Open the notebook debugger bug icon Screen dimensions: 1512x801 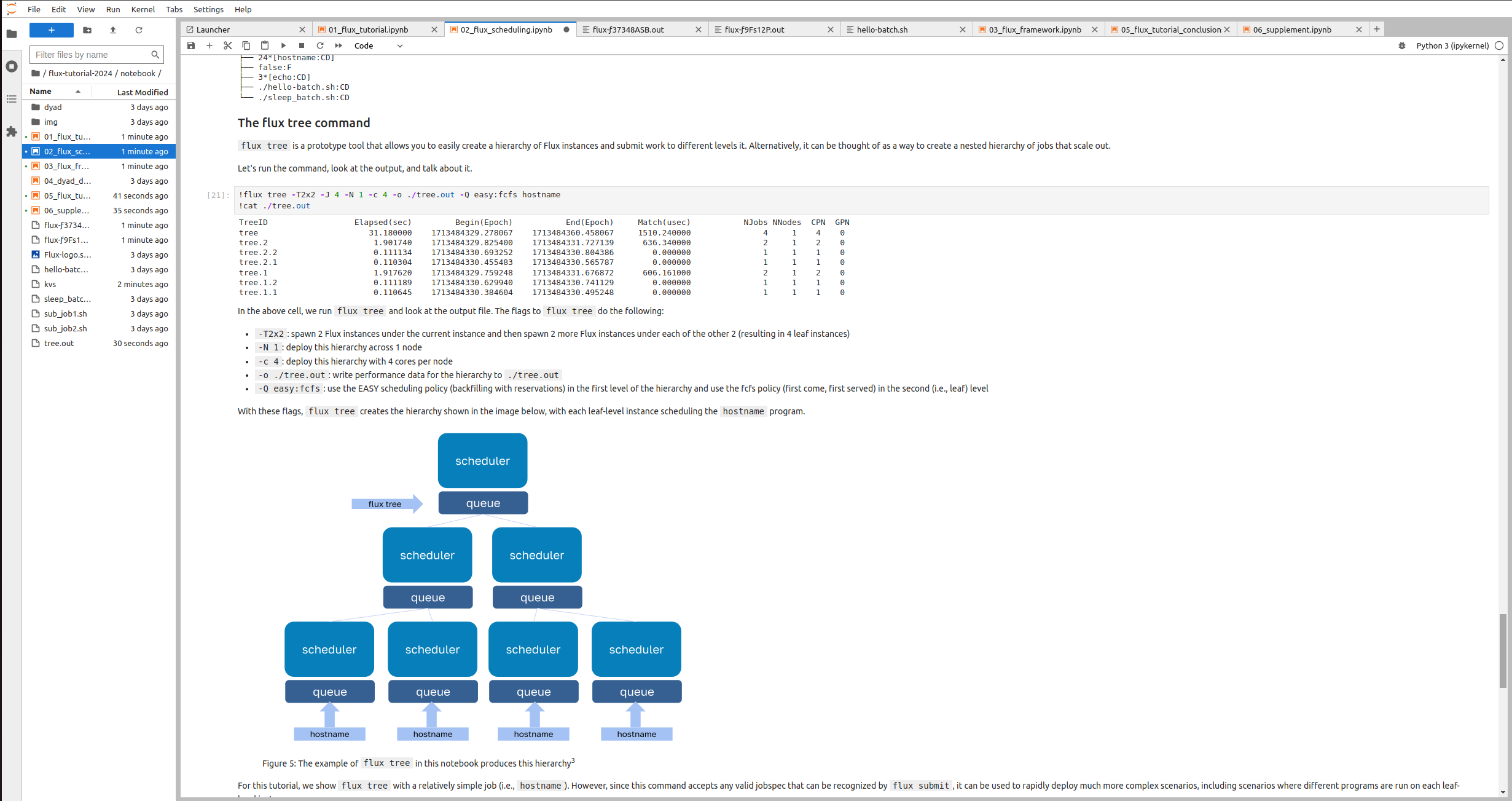point(1402,45)
